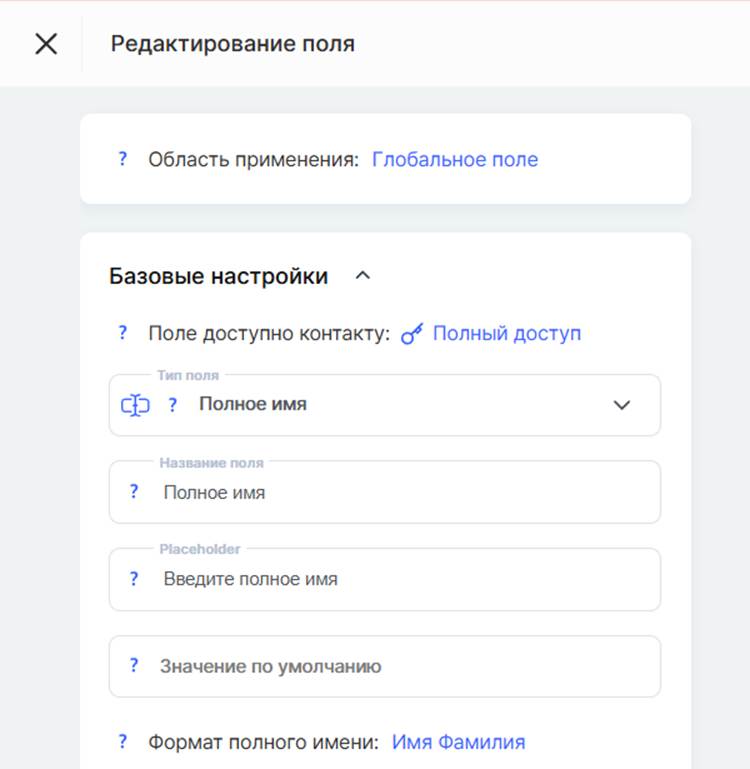
Task: Click the text-cursor field type icon
Action: [x=135, y=405]
